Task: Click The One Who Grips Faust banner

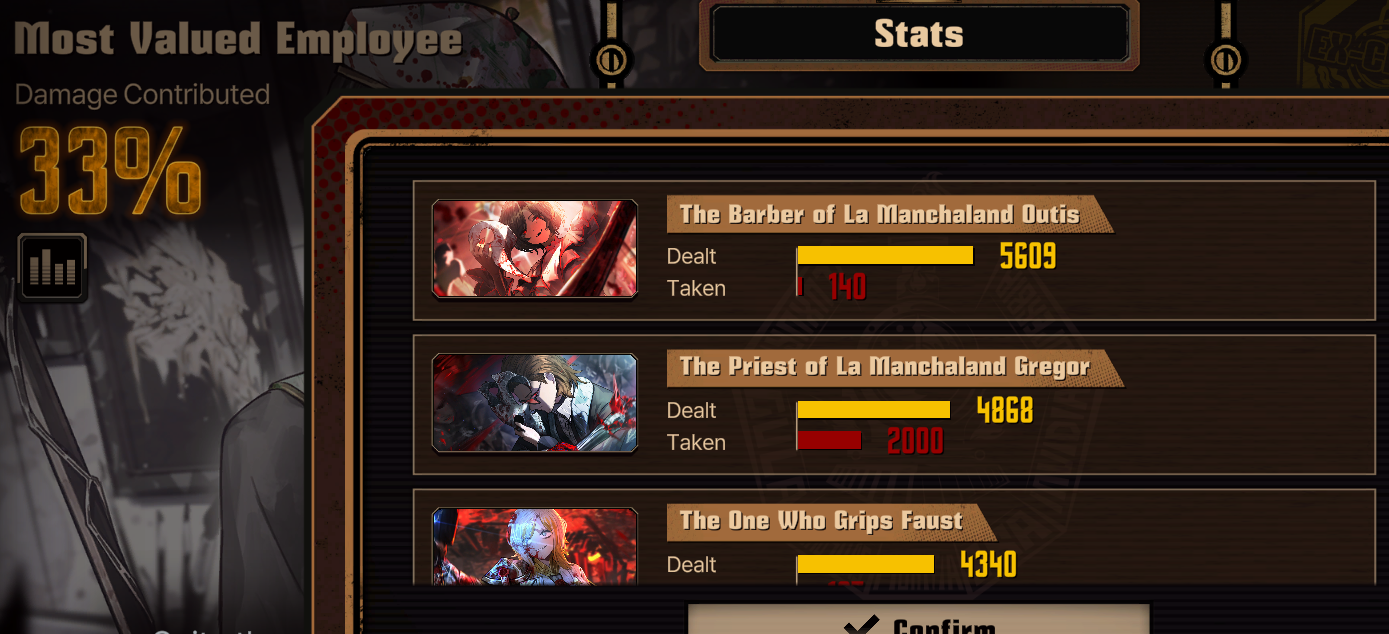Action: tap(830, 521)
